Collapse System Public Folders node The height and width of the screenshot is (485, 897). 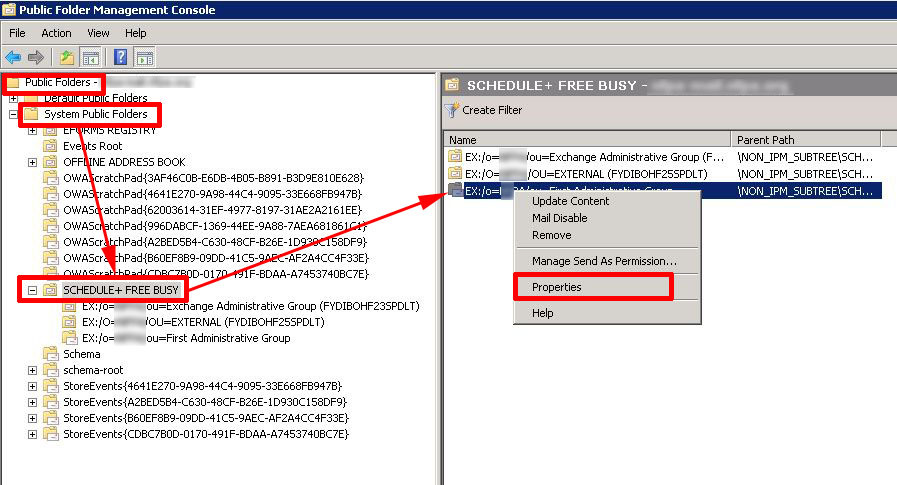tap(13, 114)
